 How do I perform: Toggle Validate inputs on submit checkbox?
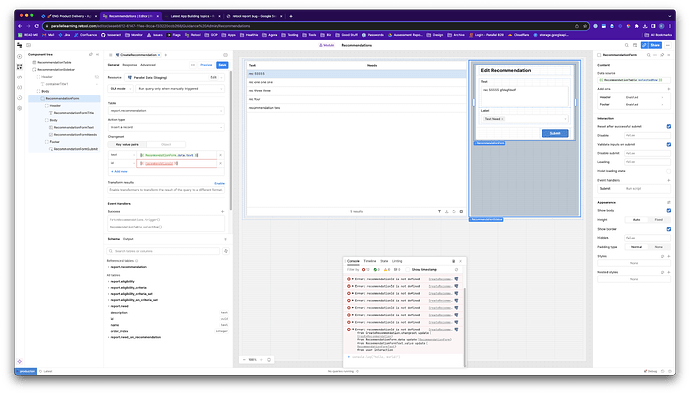668,144
